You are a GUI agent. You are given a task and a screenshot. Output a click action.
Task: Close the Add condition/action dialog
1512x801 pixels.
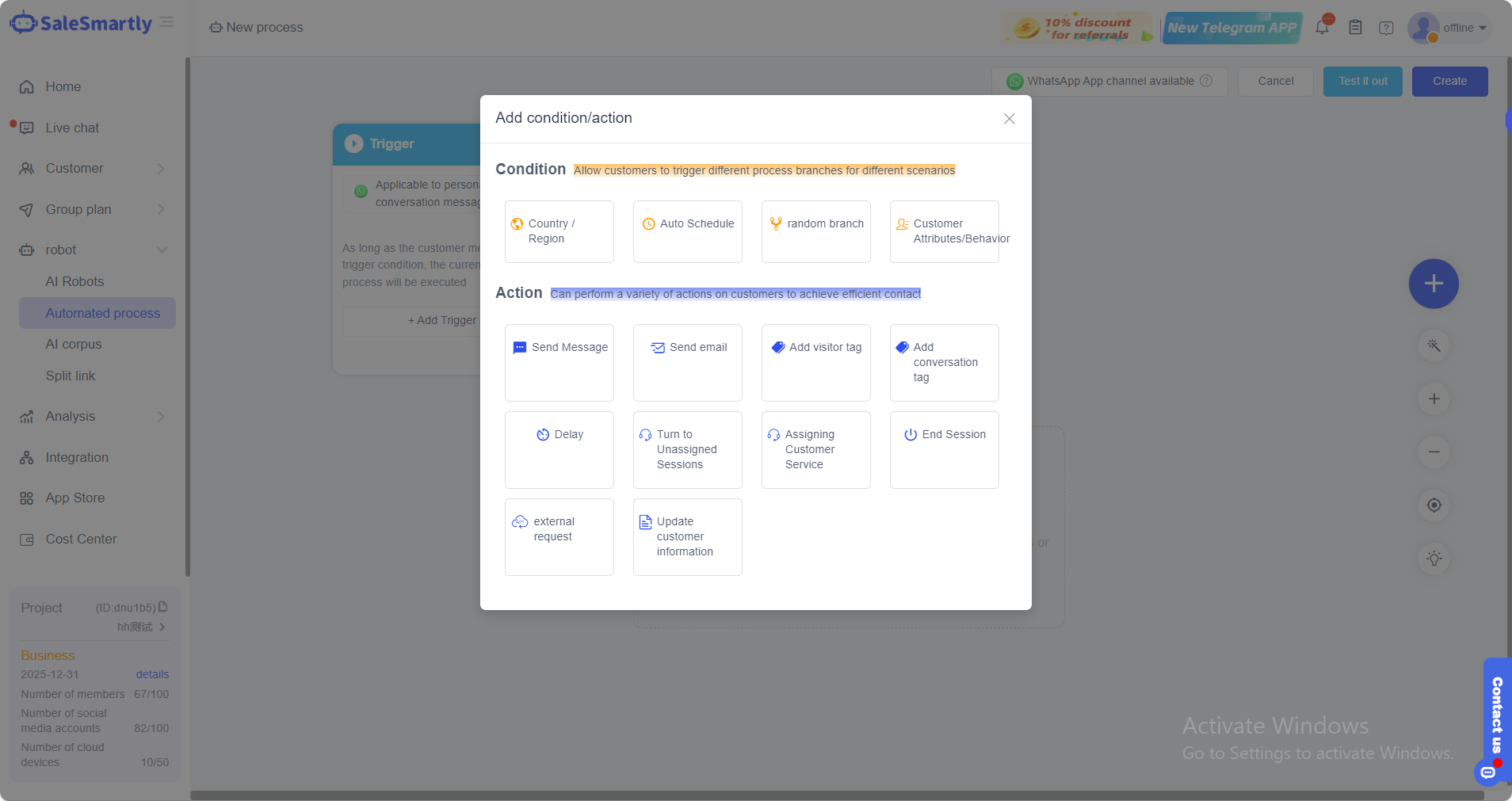coord(1009,119)
